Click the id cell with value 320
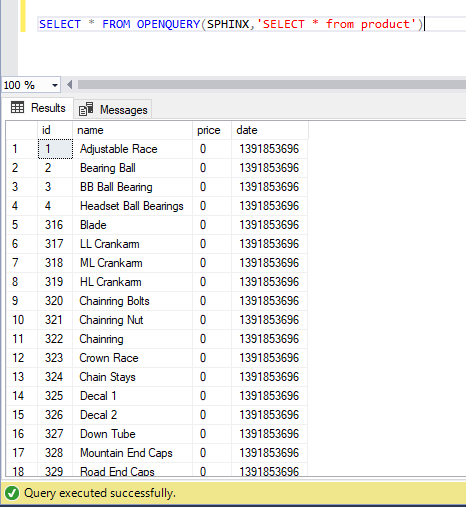Viewport: 466px width, 507px height. 55,301
